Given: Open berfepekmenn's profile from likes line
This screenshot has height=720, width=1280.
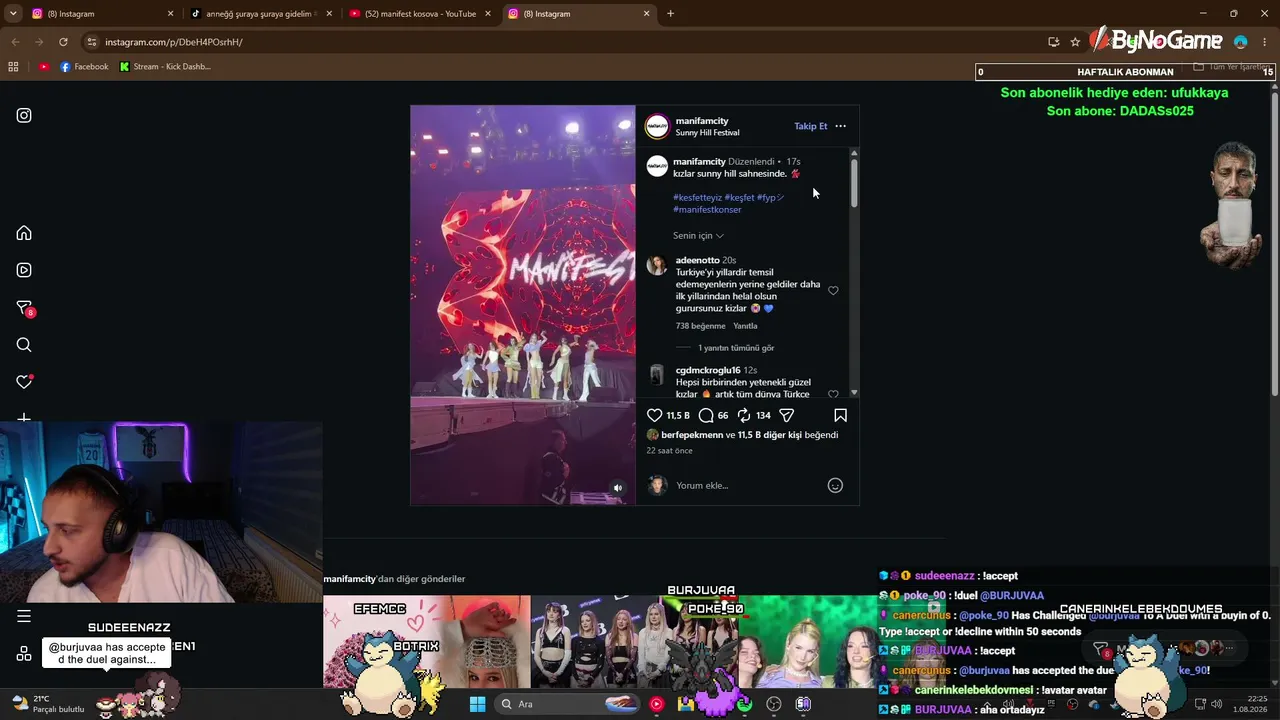Looking at the screenshot, I should tap(691, 435).
